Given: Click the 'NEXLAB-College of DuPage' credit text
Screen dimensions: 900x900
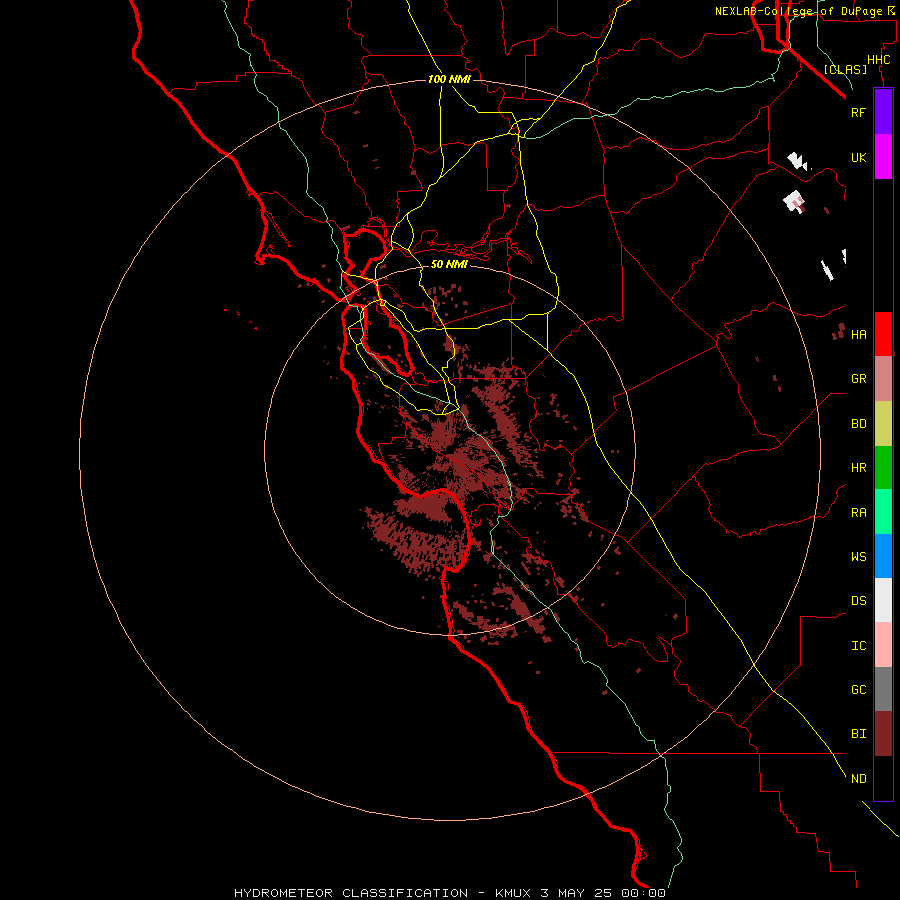Looking at the screenshot, I should tap(800, 11).
